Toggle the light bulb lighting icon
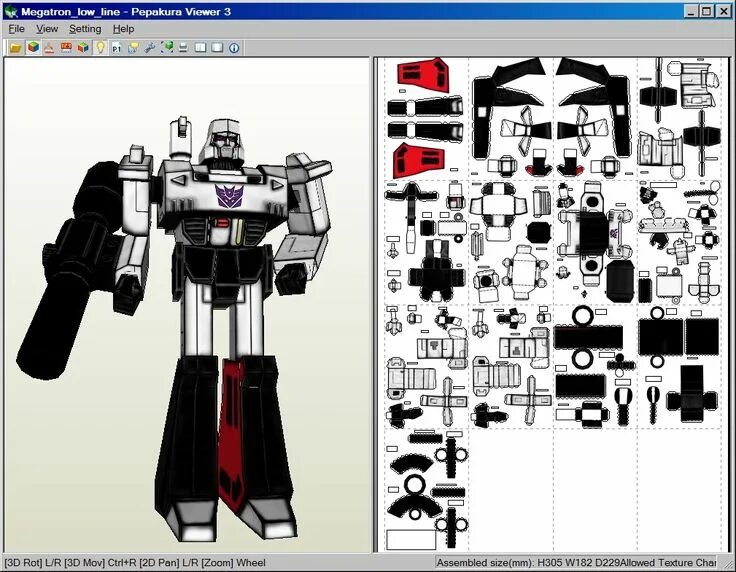The image size is (736, 572). [x=100, y=47]
